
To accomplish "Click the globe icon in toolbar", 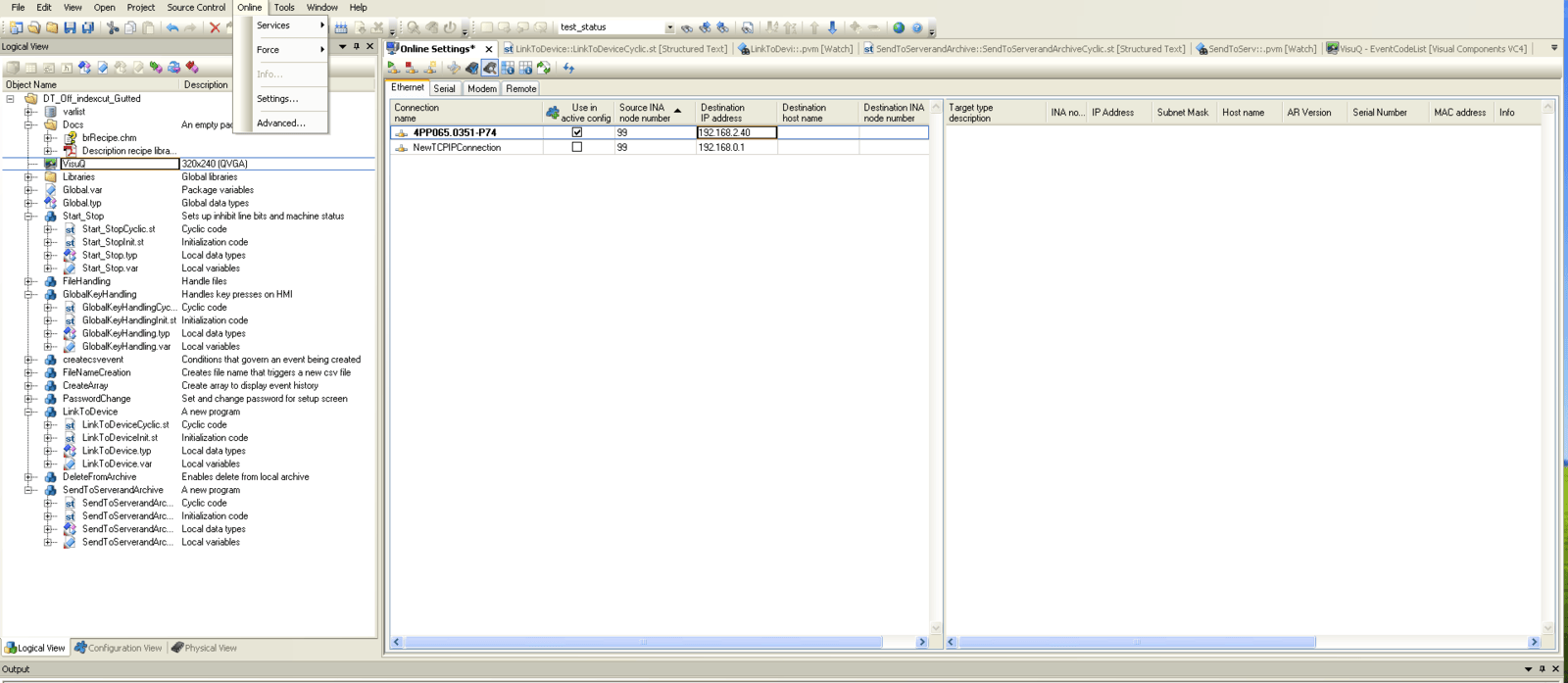I will tap(899, 27).
